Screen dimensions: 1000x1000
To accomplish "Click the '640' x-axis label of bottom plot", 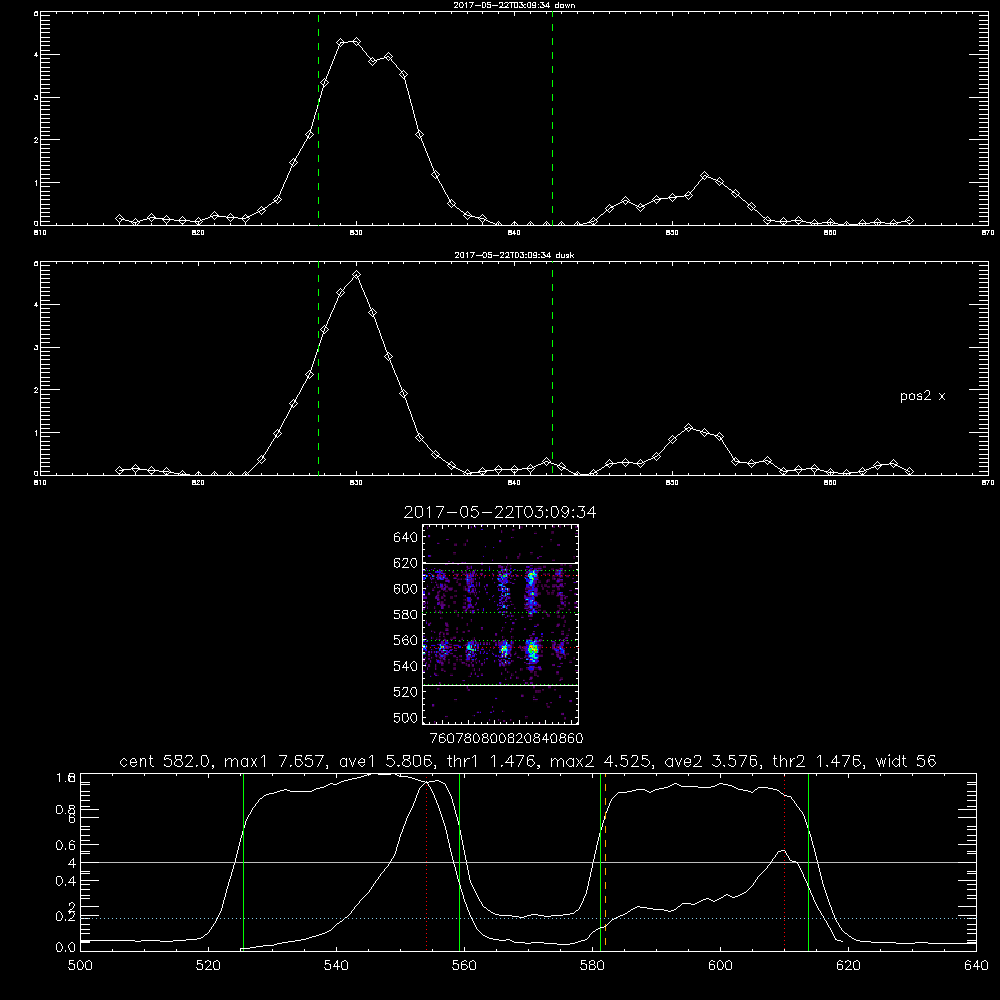I will pos(976,966).
